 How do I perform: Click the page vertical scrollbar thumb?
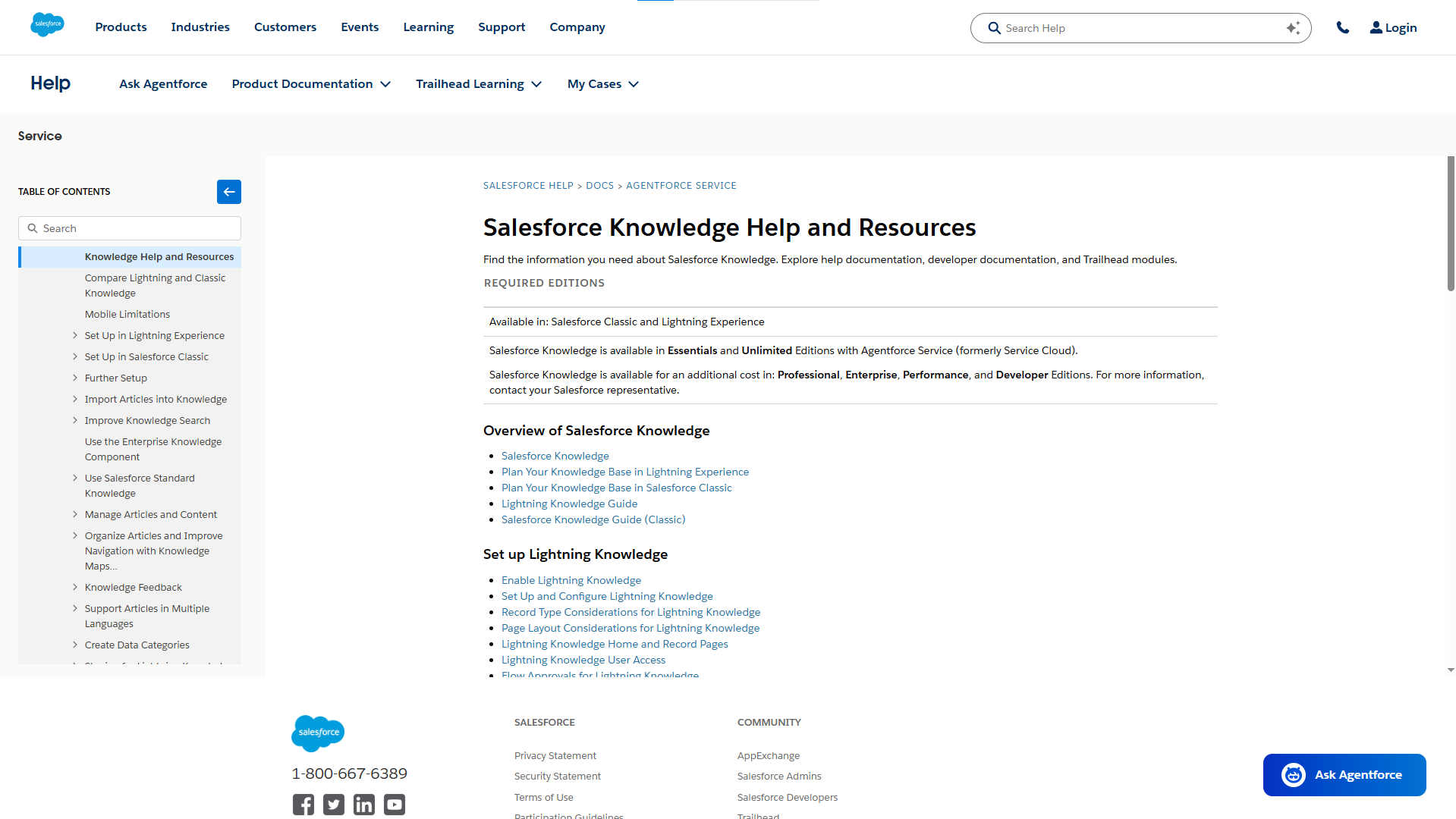click(1451, 224)
